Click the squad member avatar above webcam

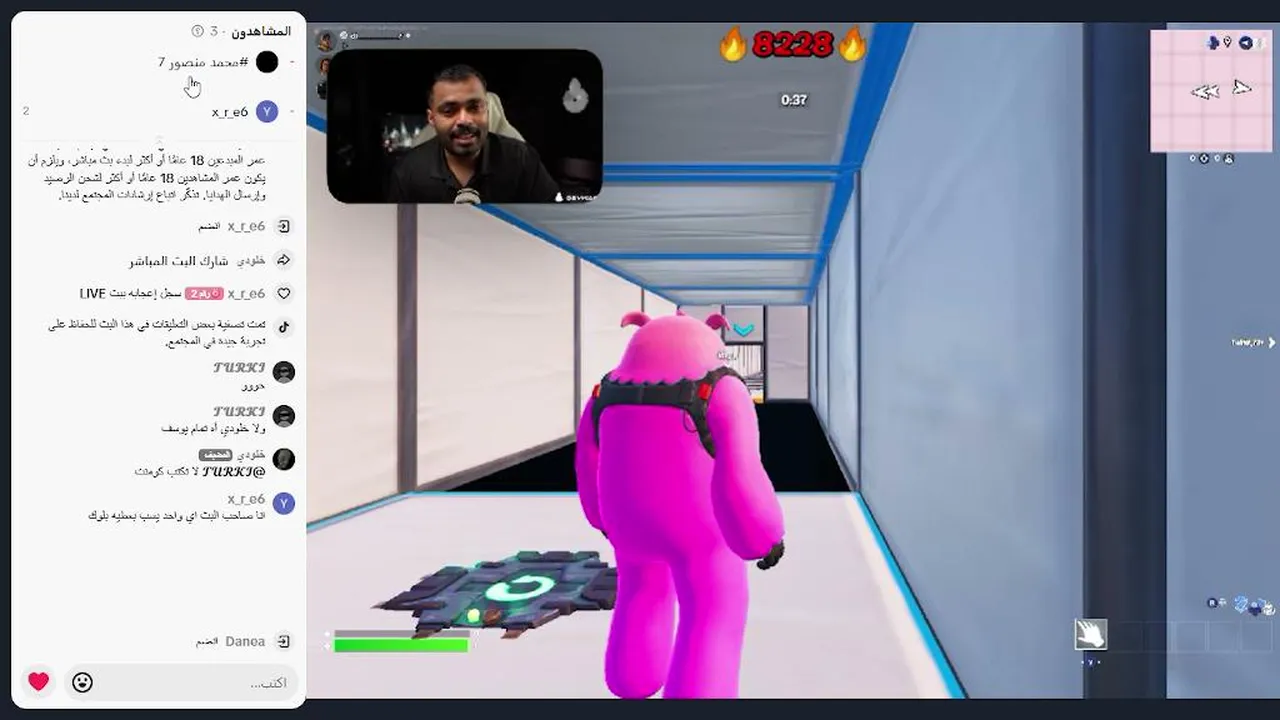click(325, 41)
